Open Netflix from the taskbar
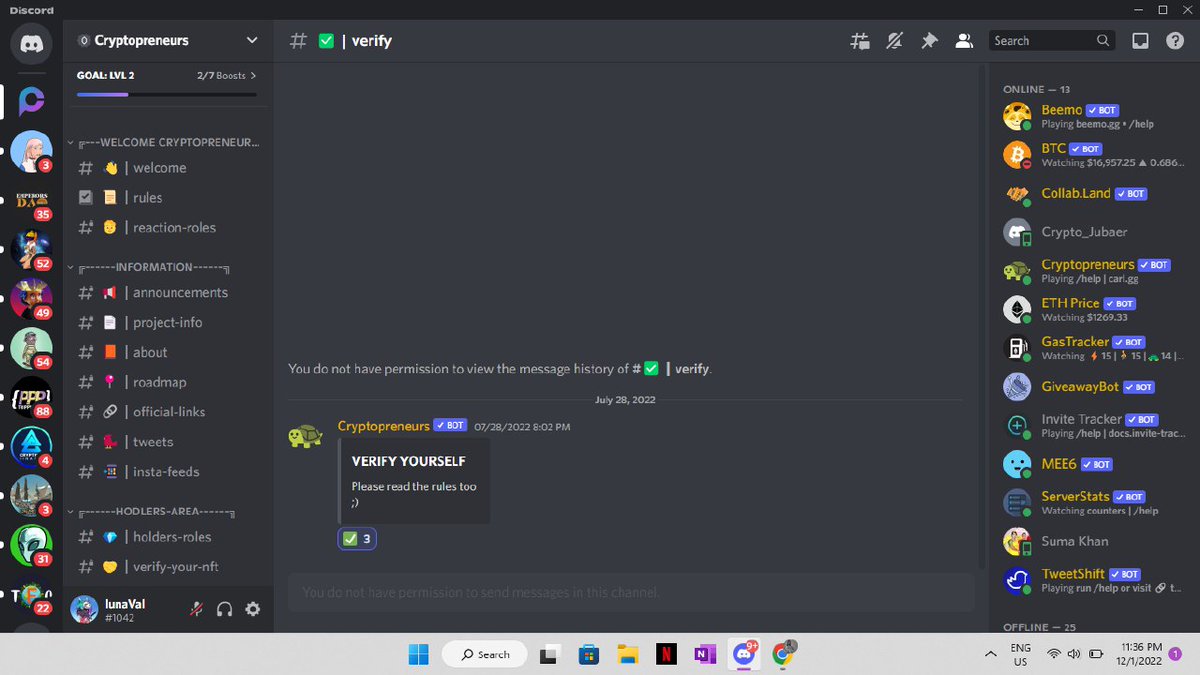Image resolution: width=1200 pixels, height=675 pixels. point(666,654)
